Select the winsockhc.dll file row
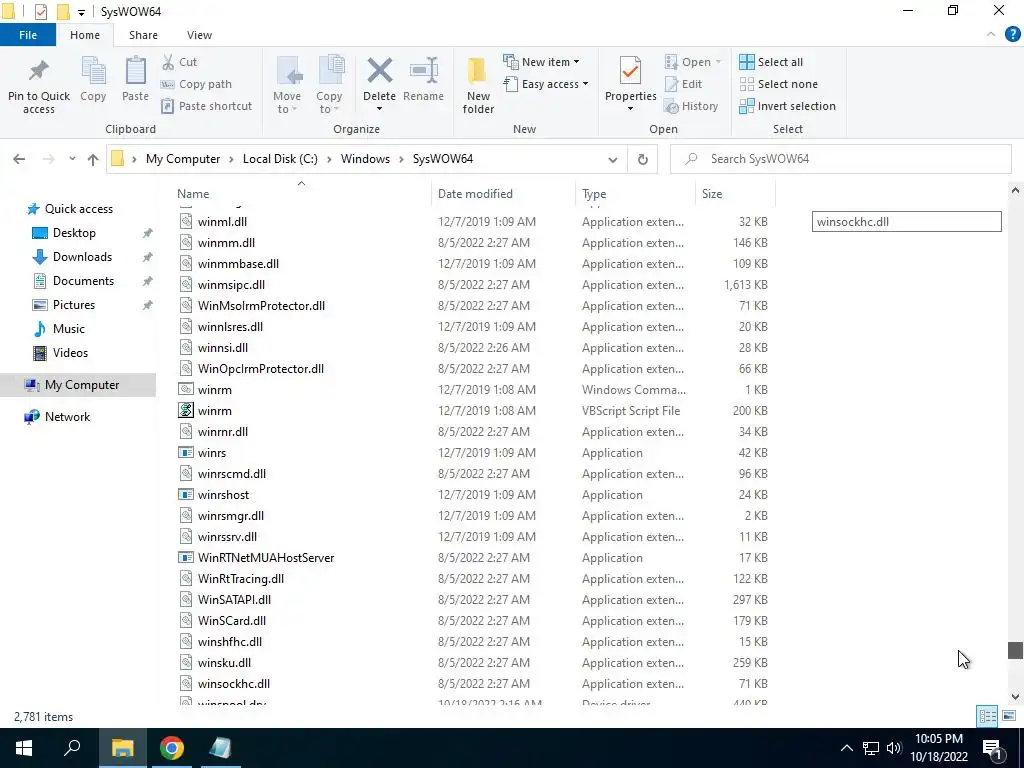Image resolution: width=1024 pixels, height=768 pixels. 473,684
